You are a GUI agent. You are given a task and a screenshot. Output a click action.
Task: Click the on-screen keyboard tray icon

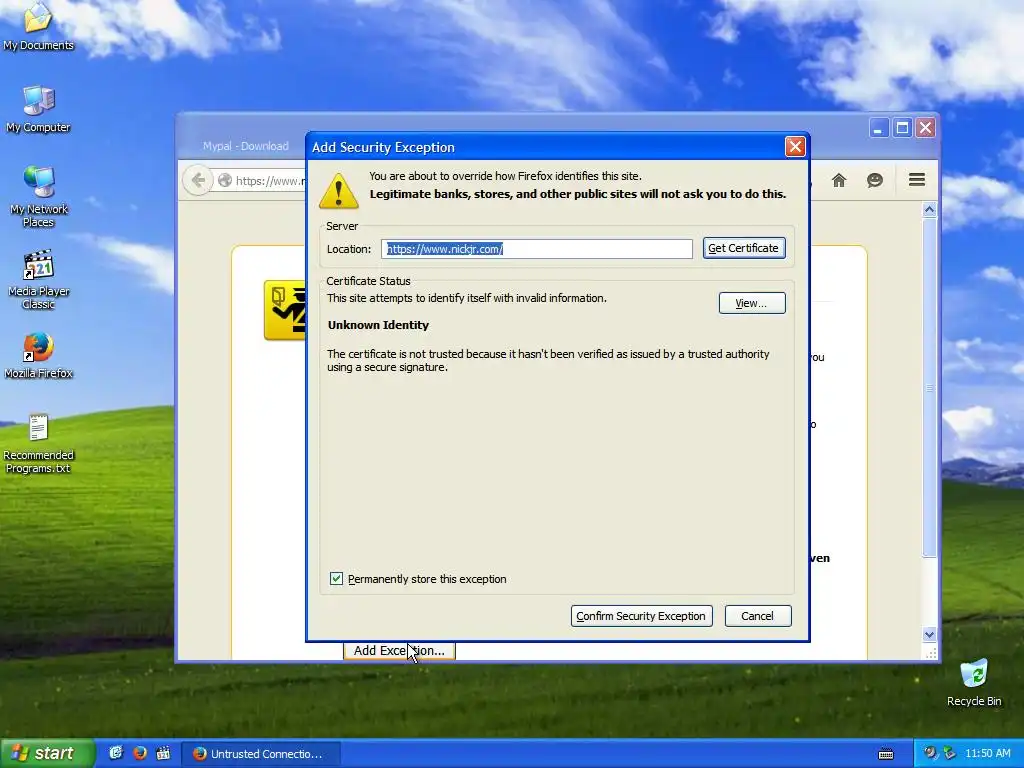click(886, 754)
